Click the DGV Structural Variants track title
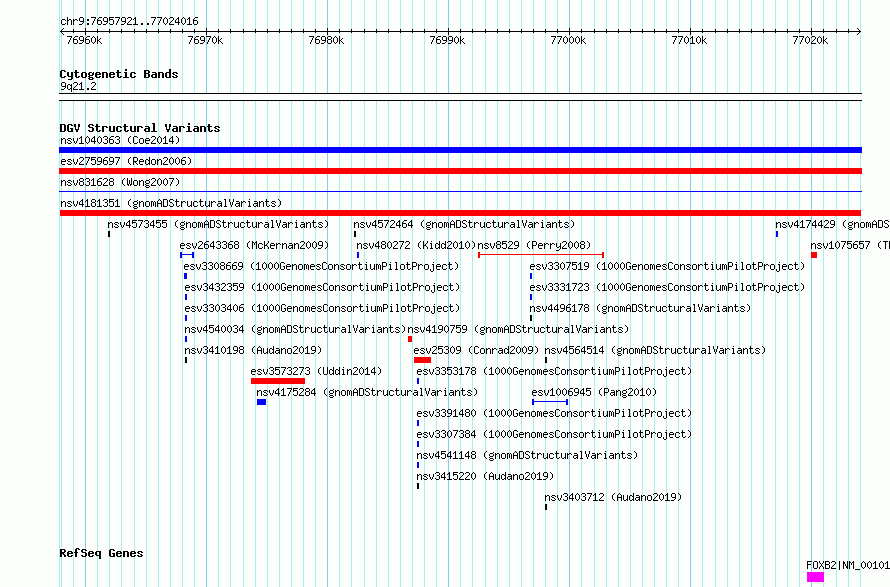 pyautogui.click(x=140, y=128)
